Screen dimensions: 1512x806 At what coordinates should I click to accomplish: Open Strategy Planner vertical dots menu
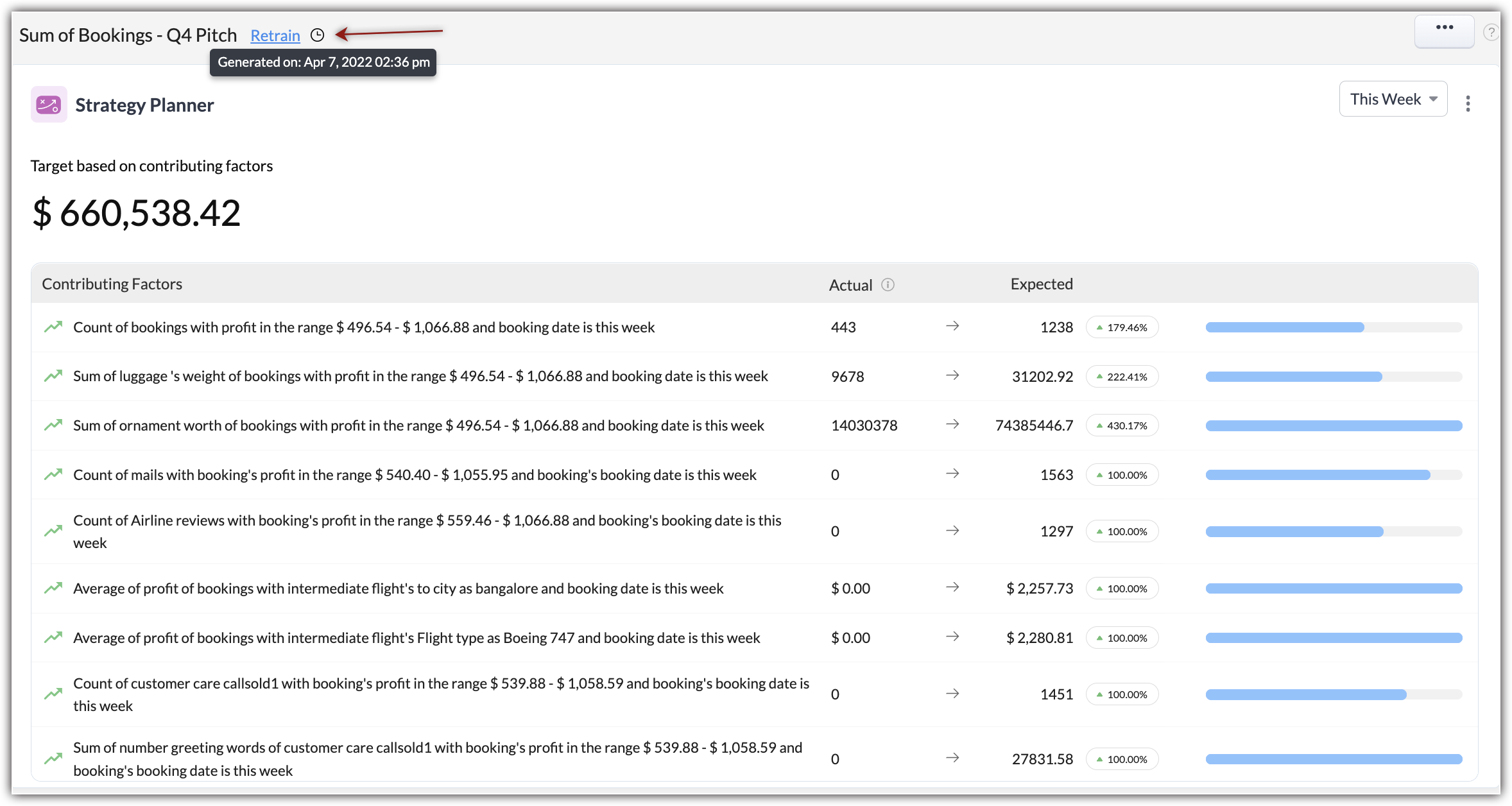tap(1468, 103)
